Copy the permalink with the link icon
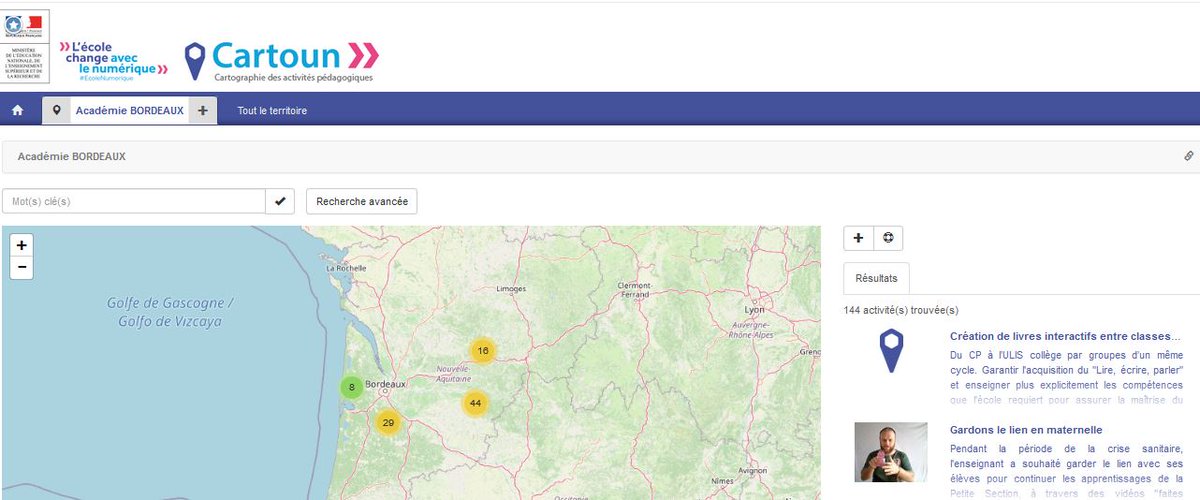 click(1189, 156)
